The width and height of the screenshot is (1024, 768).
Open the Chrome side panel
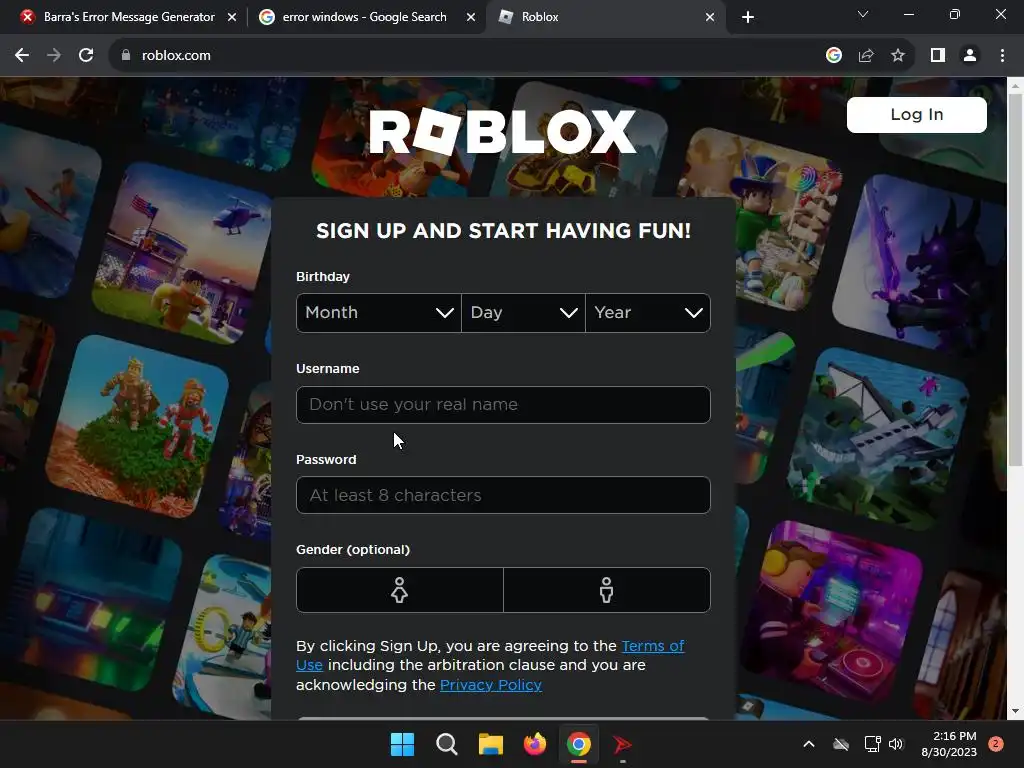click(x=938, y=56)
